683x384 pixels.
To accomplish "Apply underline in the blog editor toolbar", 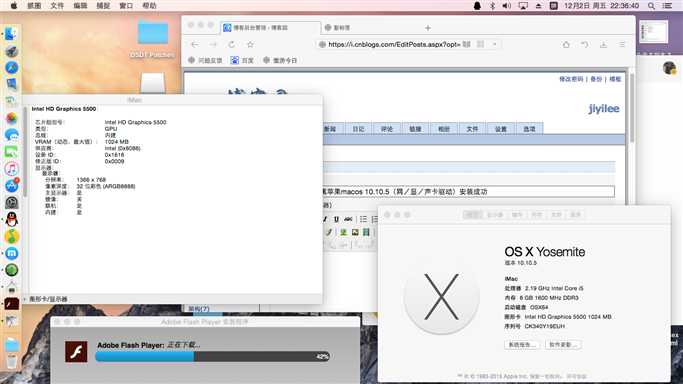I will tap(336, 219).
